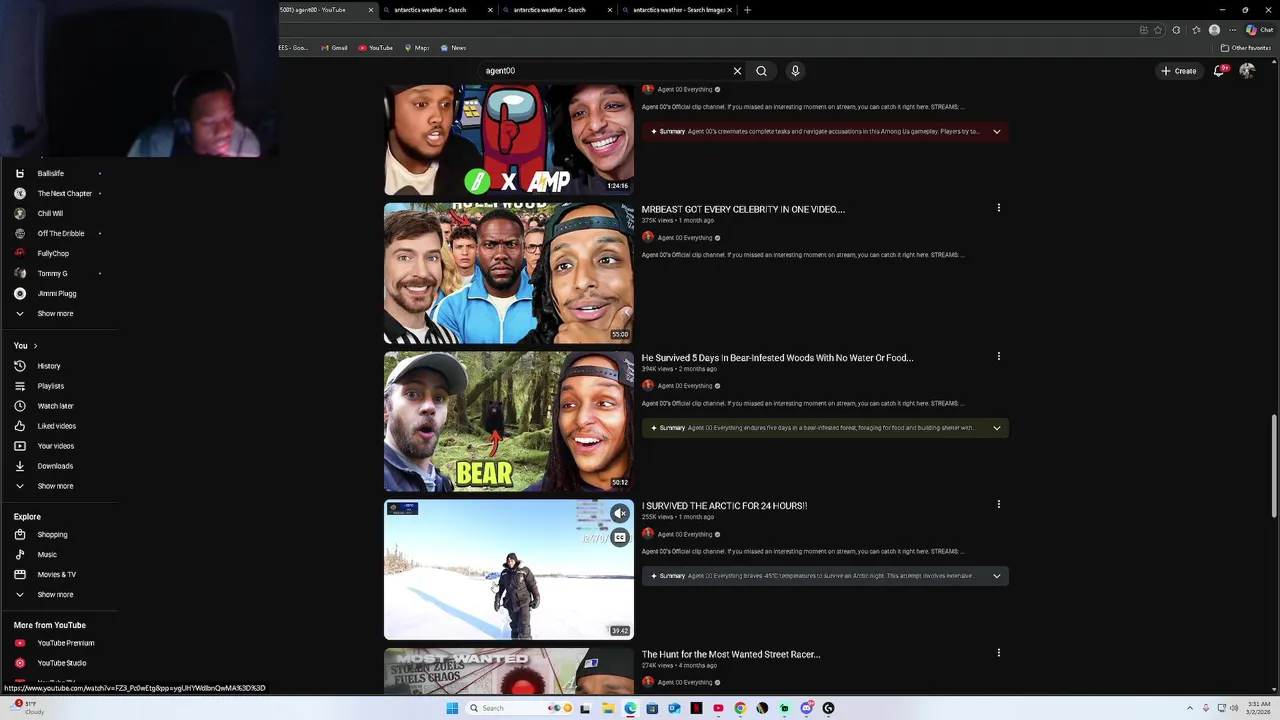Play the Among Us AMP video thumbnail
This screenshot has height=720, width=1280.
509,139
